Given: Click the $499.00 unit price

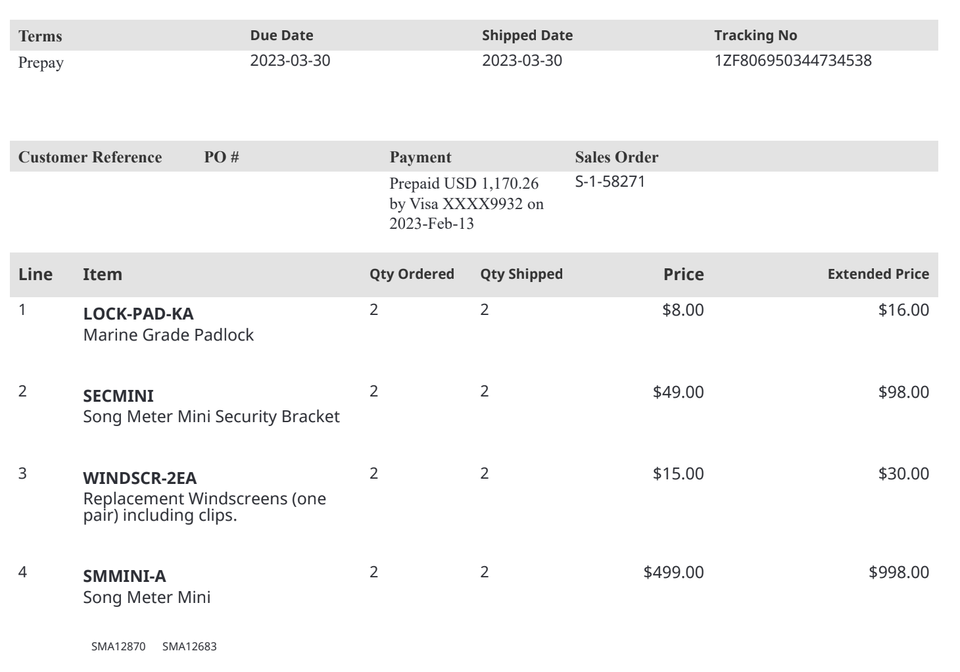Looking at the screenshot, I should 673,572.
